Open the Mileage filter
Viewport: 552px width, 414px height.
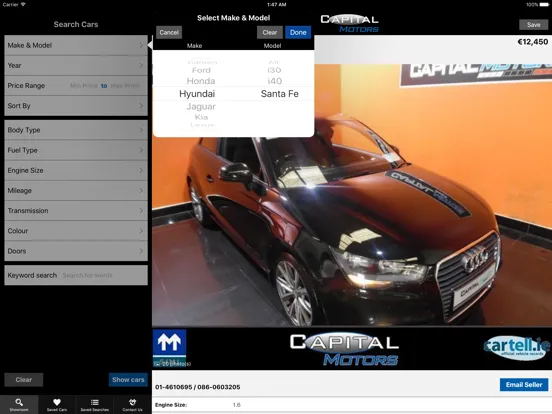76,190
